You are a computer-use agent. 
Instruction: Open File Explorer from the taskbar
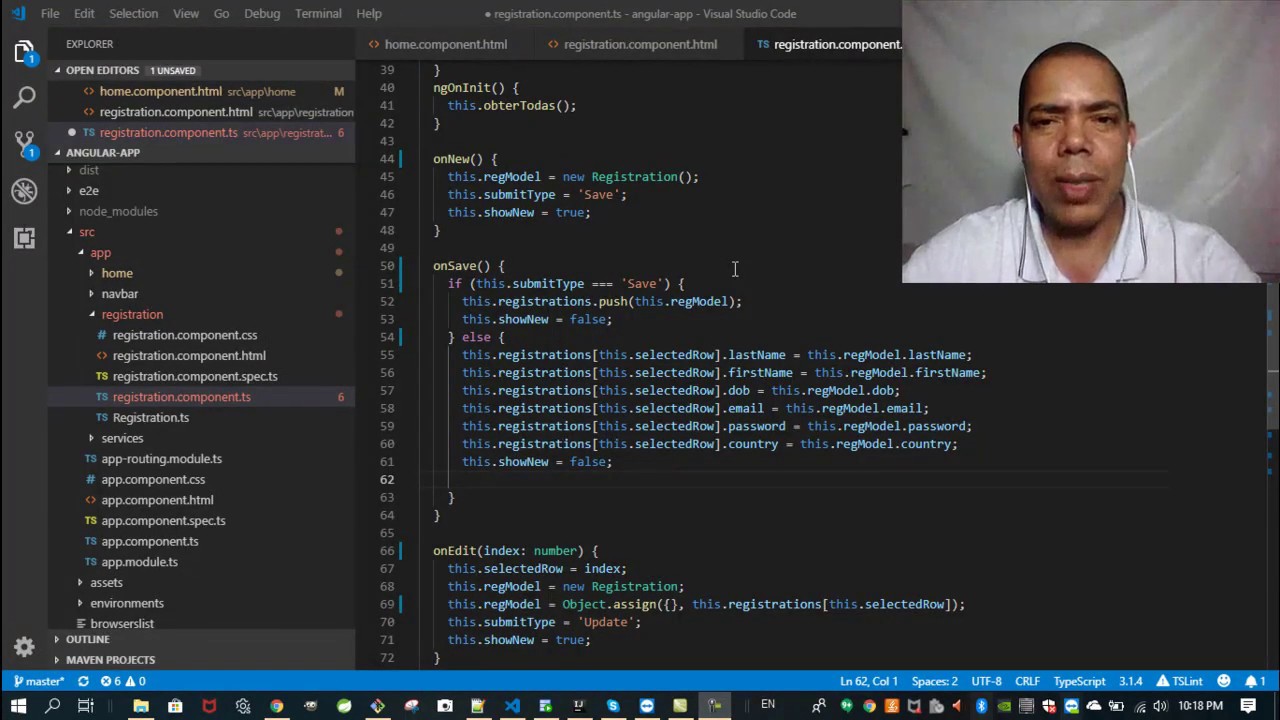(141, 706)
